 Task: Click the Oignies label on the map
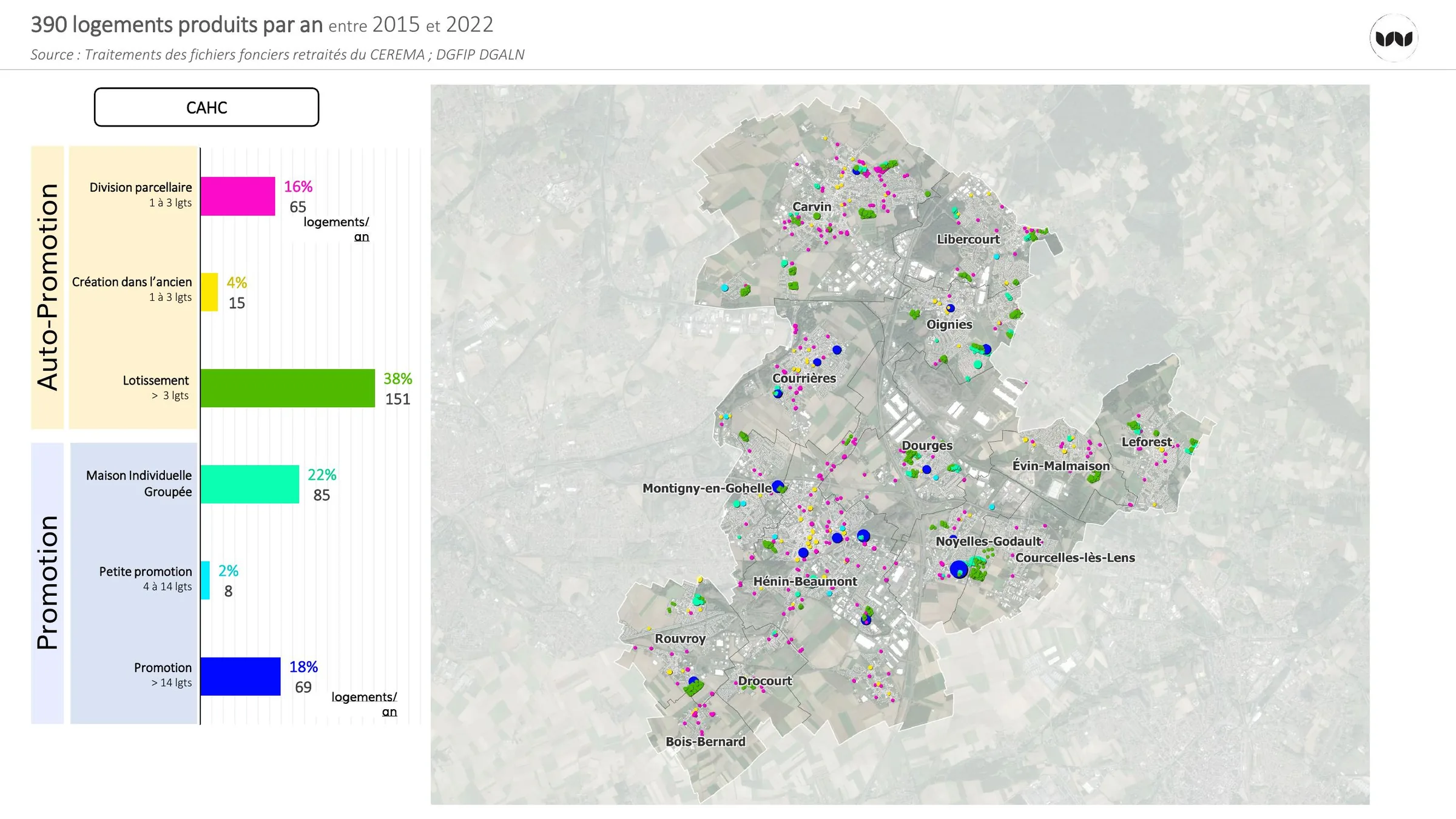coord(949,325)
